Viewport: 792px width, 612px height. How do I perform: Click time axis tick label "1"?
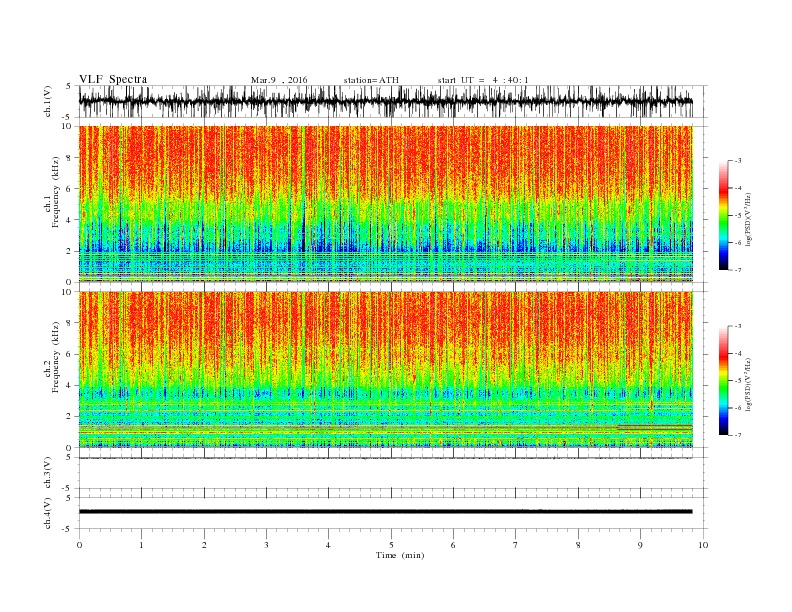pyautogui.click(x=141, y=545)
